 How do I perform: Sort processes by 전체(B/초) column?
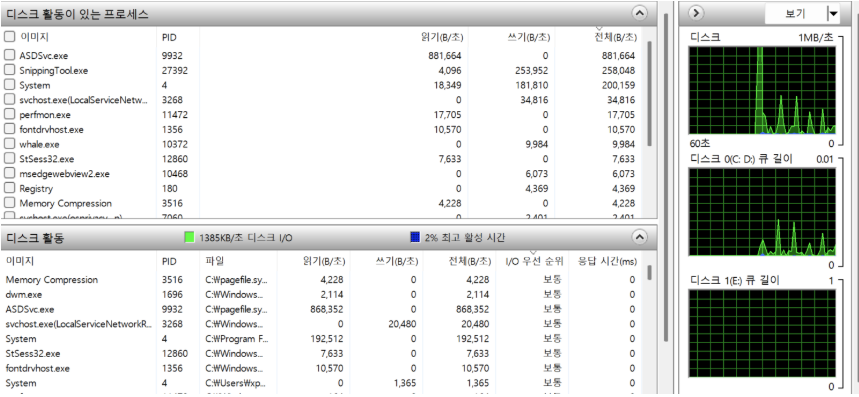tap(616, 38)
